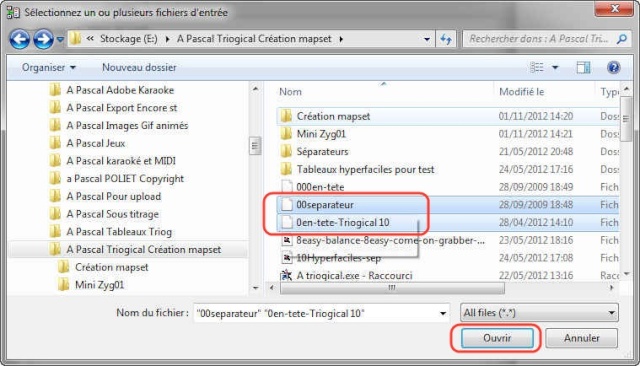This screenshot has height=366, width=640.
Task: Click file list horizontal scroll-right arrow
Action: (x=611, y=288)
